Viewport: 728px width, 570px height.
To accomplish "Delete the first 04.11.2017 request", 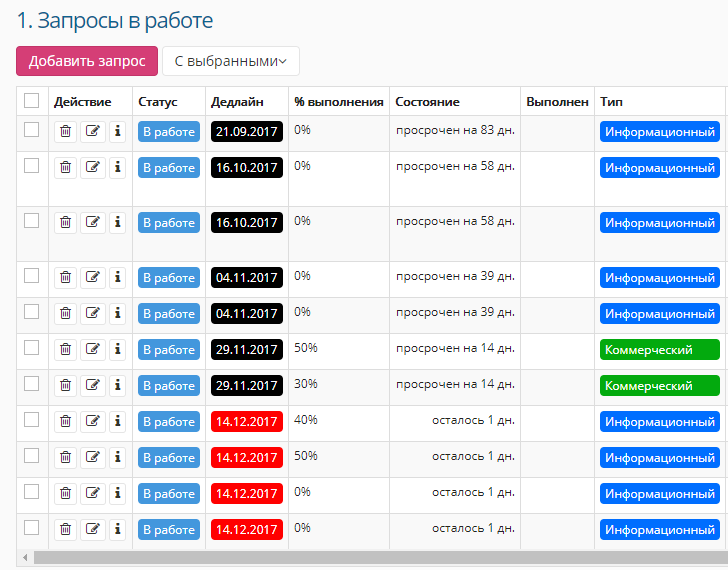I will tap(65, 278).
